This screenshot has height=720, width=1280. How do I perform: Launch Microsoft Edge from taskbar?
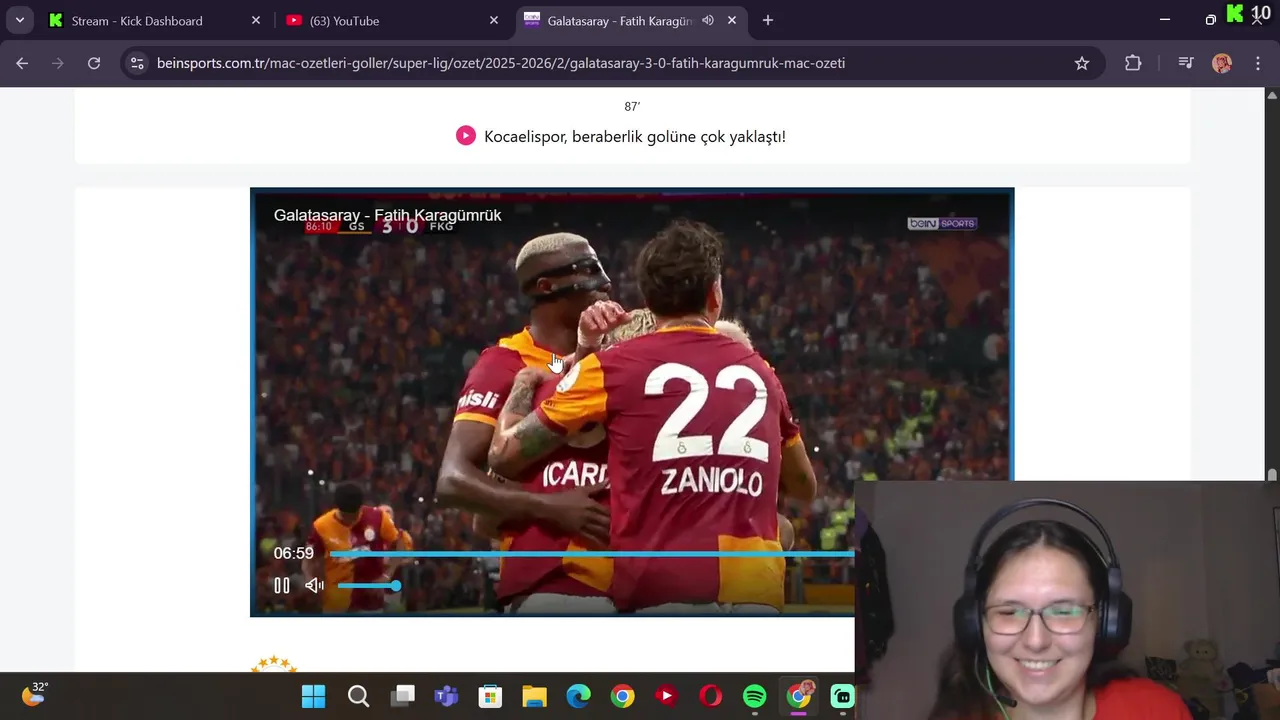pos(578,696)
